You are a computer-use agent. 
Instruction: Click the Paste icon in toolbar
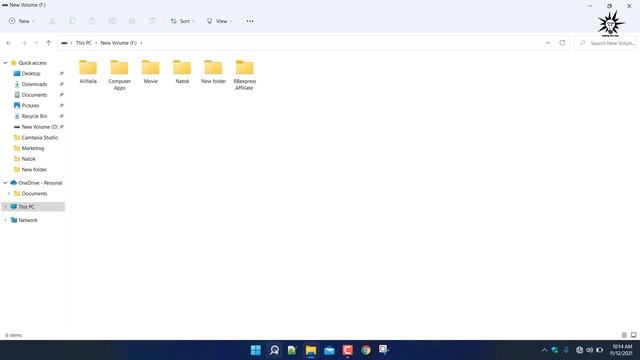92,21
